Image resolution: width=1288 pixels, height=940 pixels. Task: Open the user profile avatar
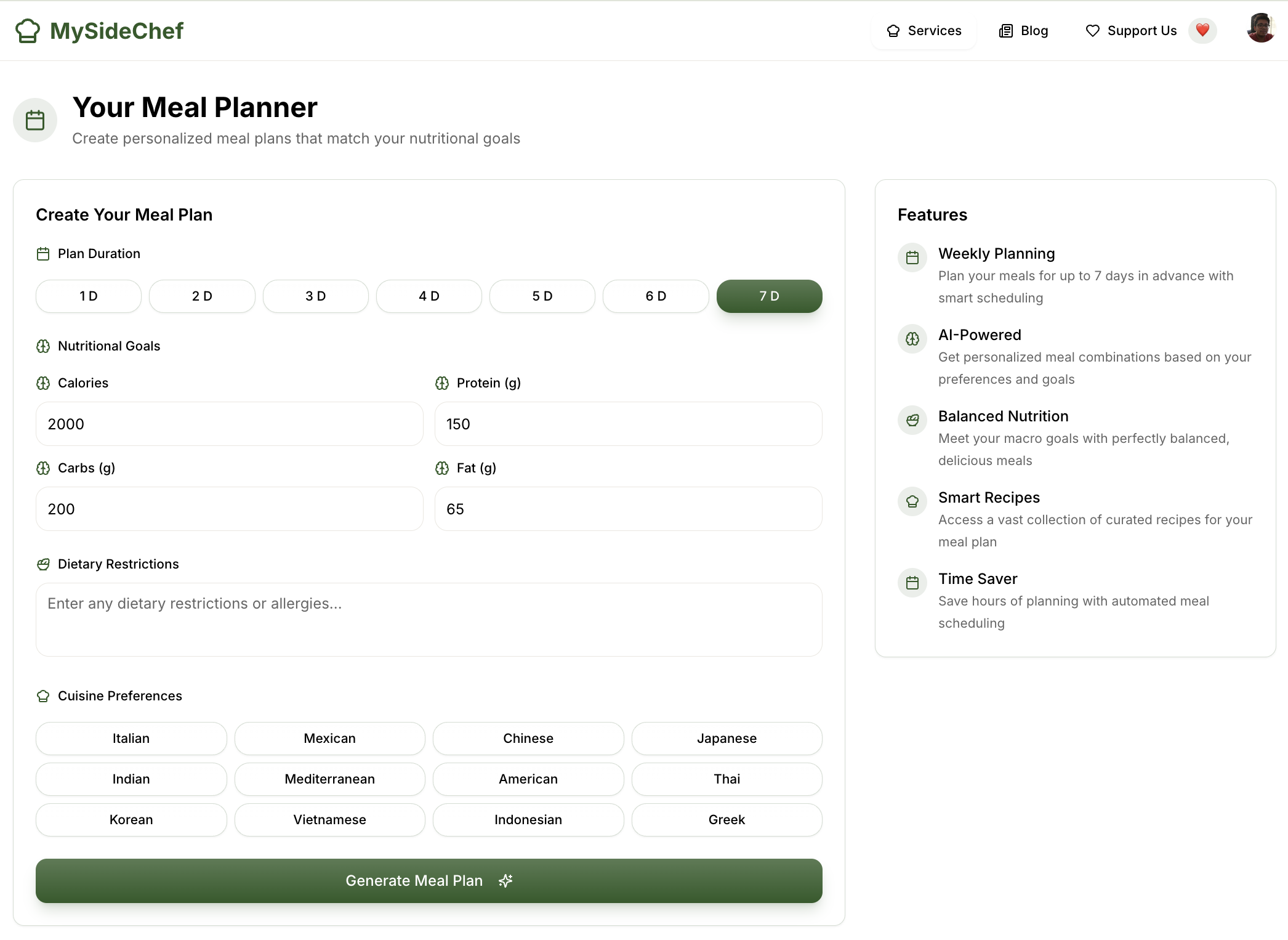(x=1260, y=28)
